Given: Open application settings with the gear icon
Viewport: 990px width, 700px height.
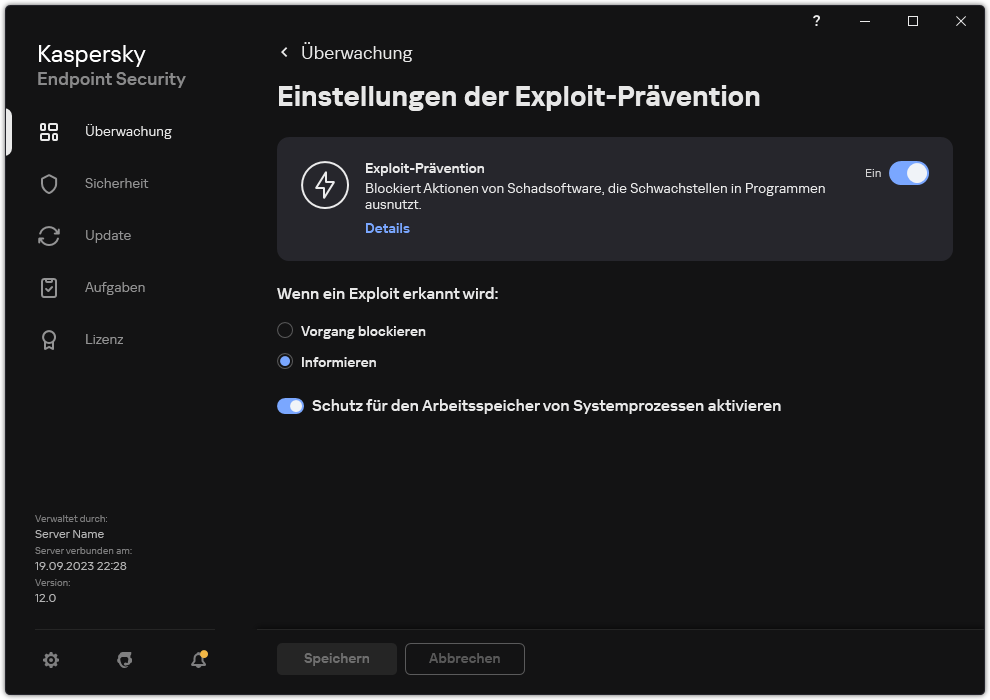Looking at the screenshot, I should coord(50,660).
